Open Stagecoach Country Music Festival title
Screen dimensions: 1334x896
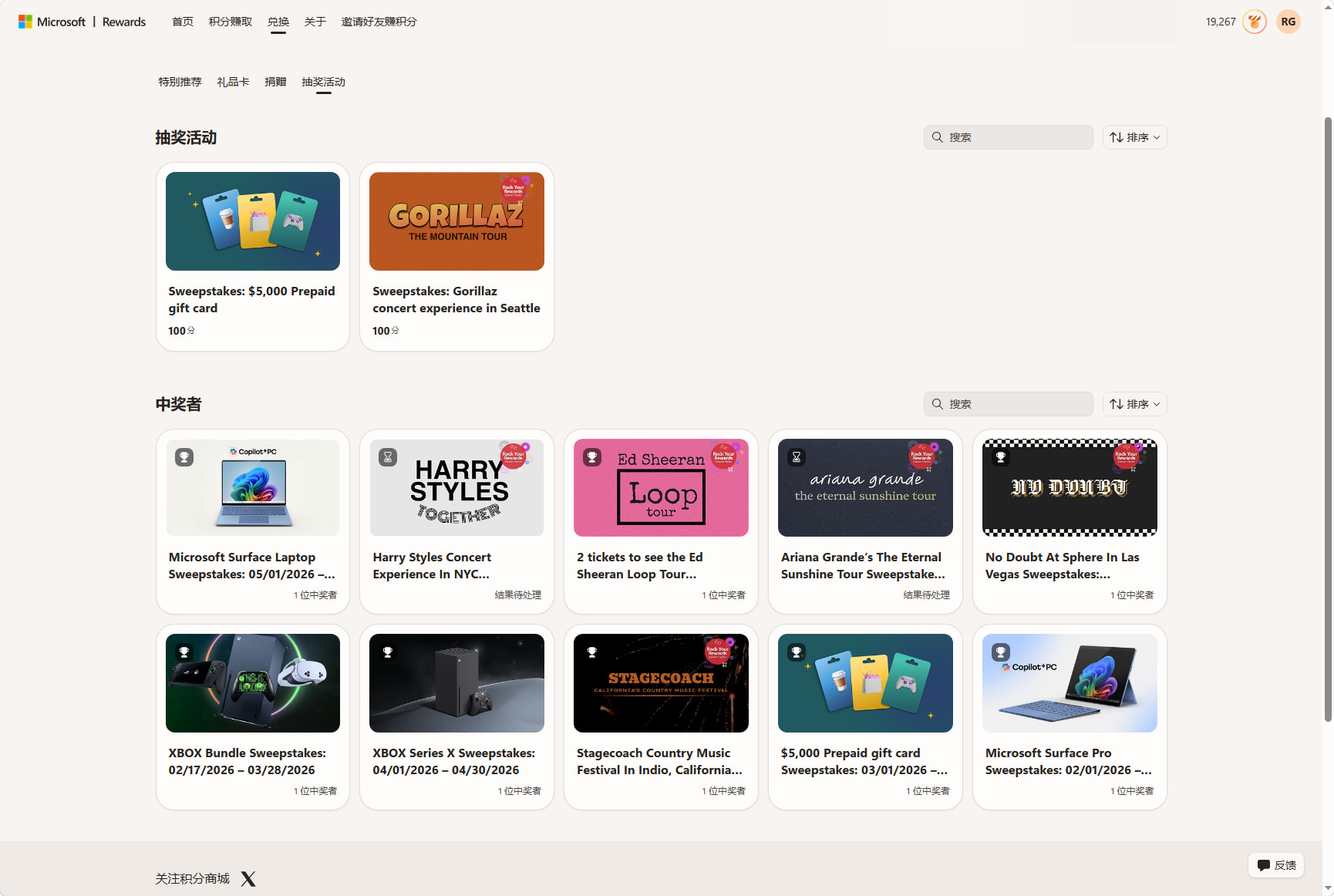click(659, 762)
